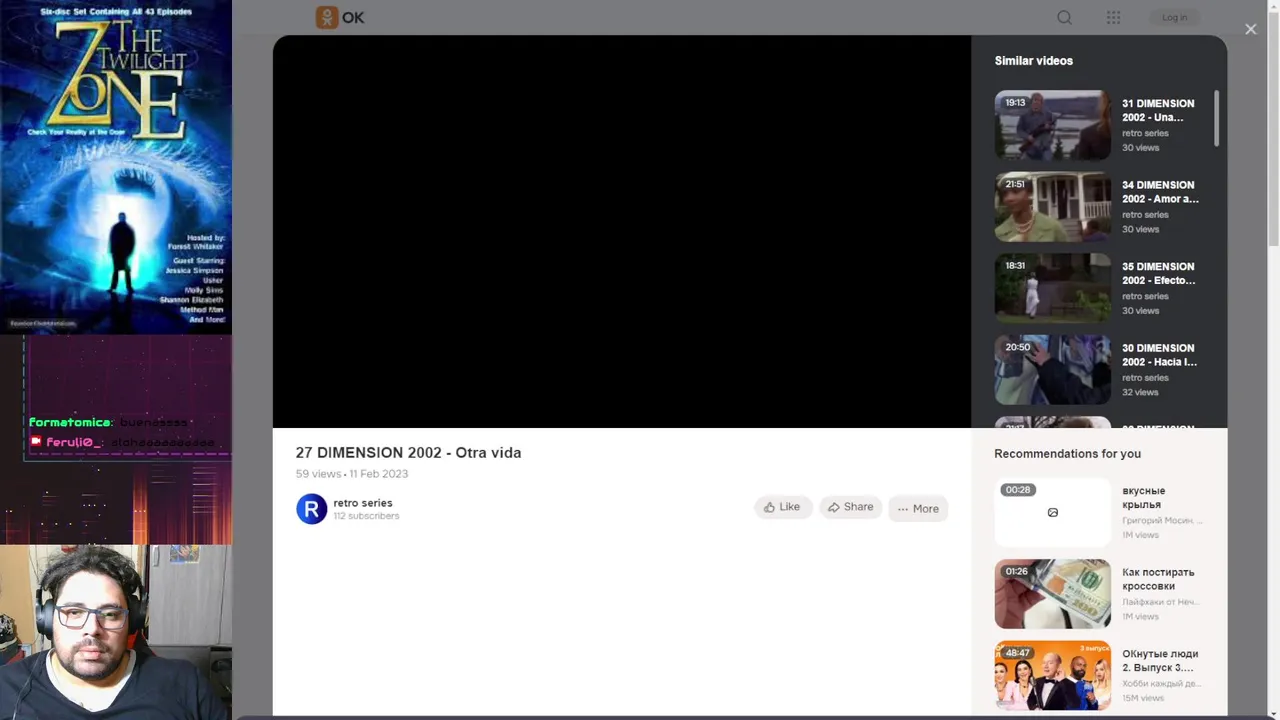
Task: Click the streamer's webcam feed
Action: tap(116, 632)
